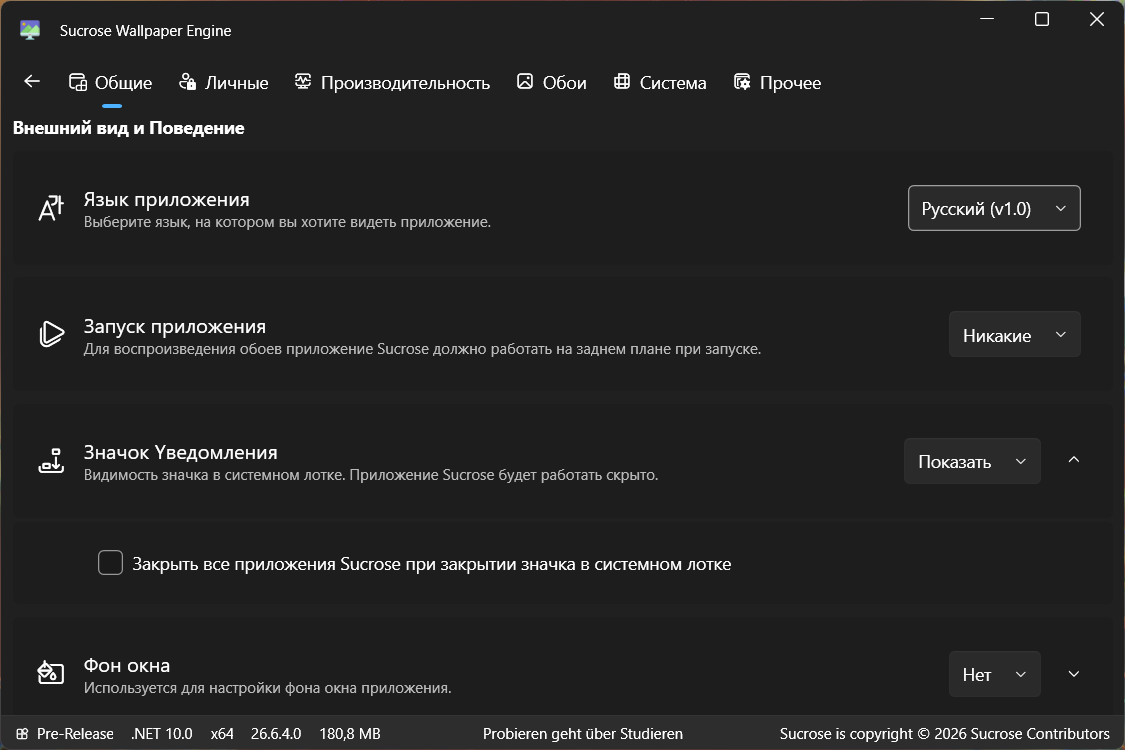The image size is (1125, 750).
Task: Open the Нет window background dropdown
Action: (x=994, y=674)
